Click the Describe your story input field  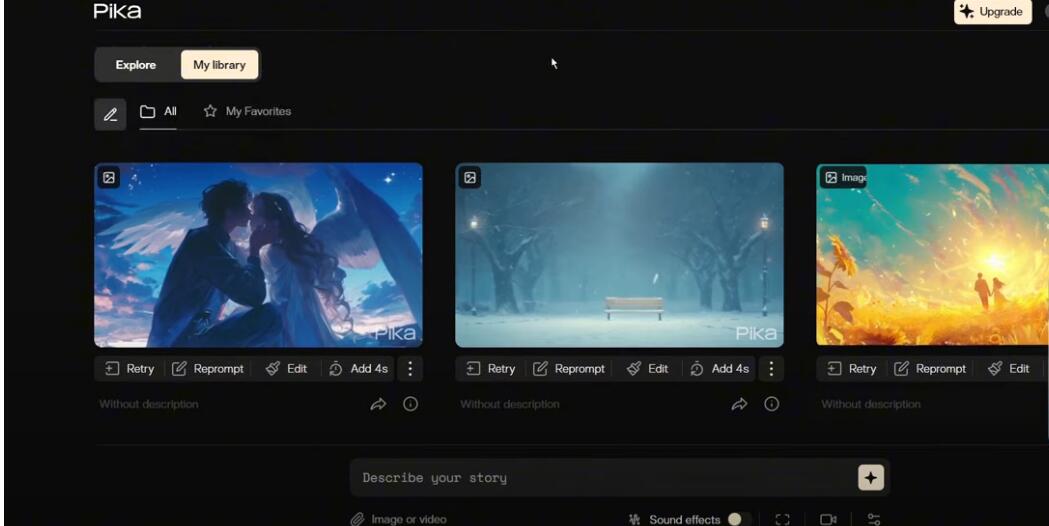point(600,478)
